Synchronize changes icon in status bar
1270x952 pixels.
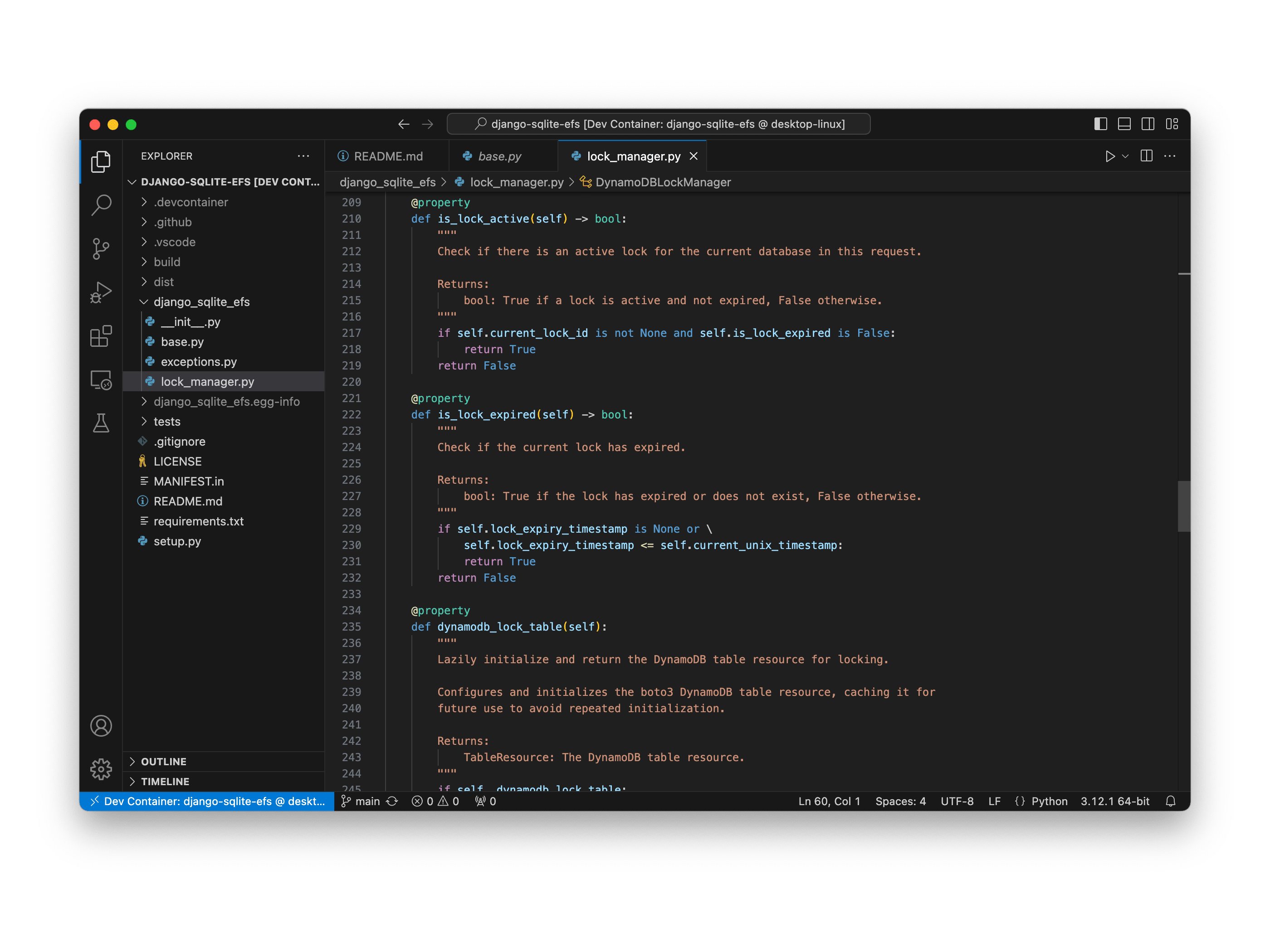(x=392, y=801)
